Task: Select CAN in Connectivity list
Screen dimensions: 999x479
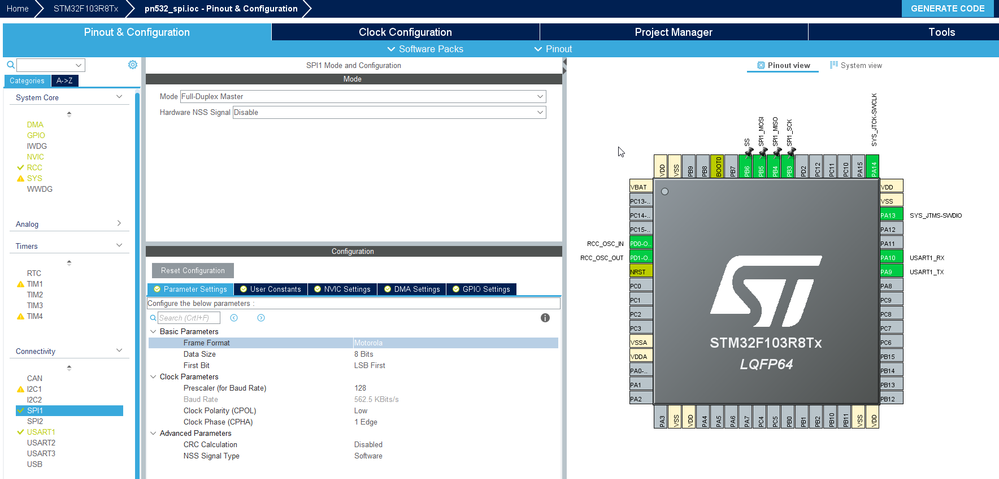Action: coord(34,378)
